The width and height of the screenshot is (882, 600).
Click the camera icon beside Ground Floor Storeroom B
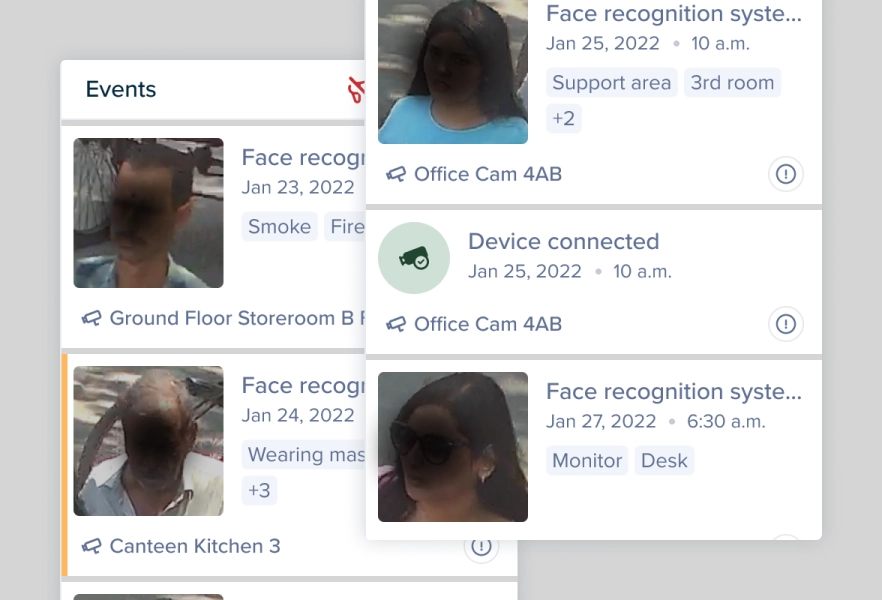coord(92,318)
